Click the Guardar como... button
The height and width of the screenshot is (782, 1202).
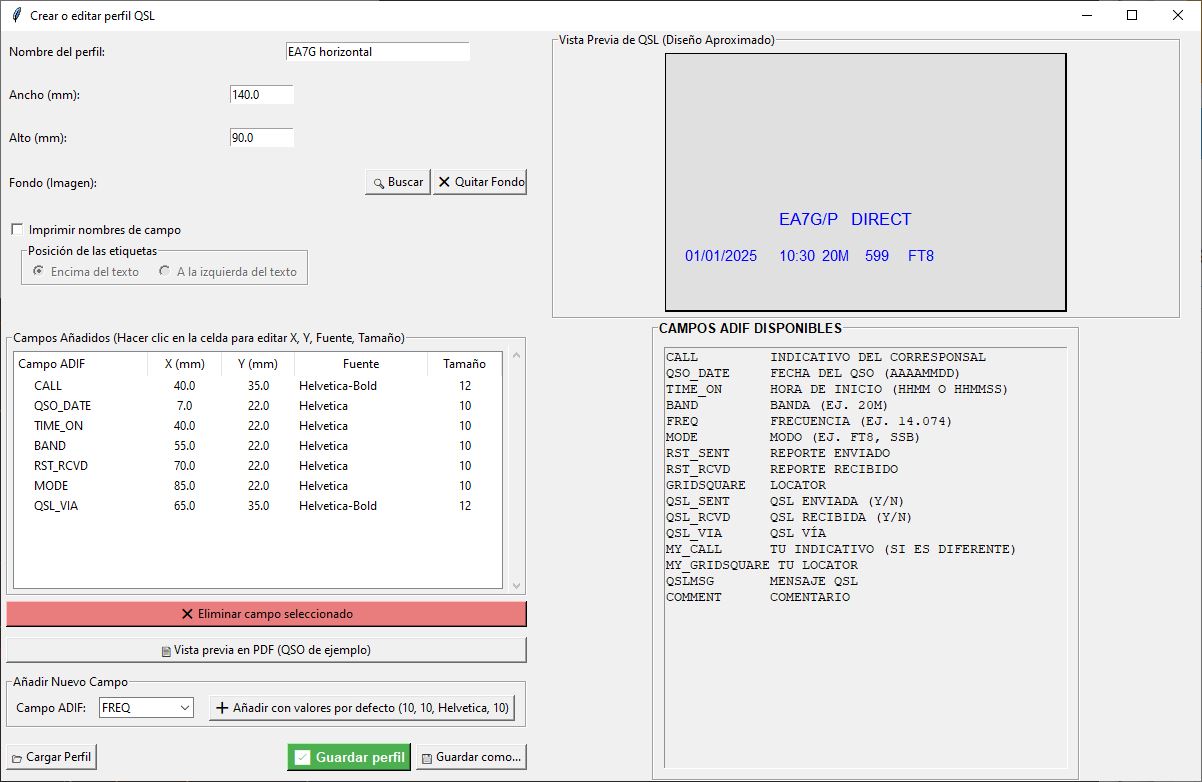click(x=471, y=757)
